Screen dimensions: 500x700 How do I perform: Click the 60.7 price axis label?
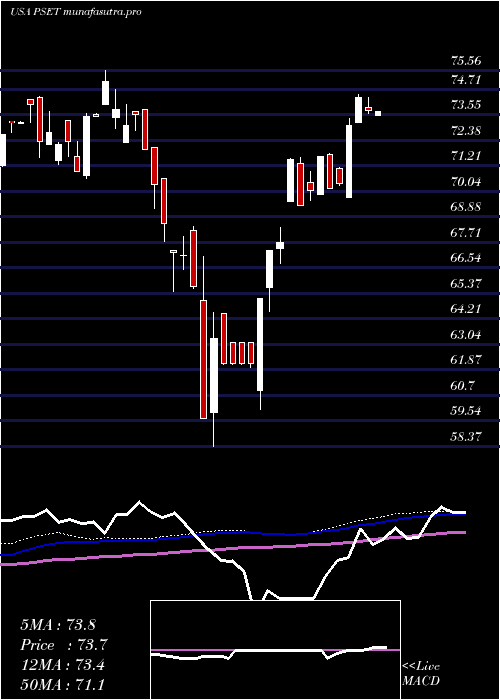coord(463,385)
